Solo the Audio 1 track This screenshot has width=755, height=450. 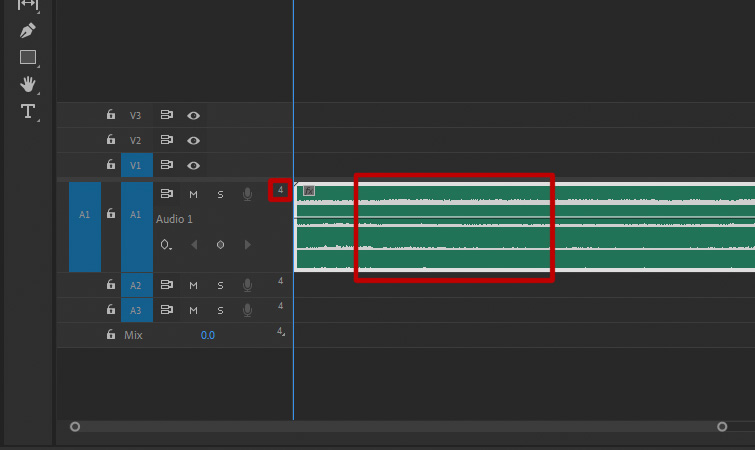click(220, 194)
